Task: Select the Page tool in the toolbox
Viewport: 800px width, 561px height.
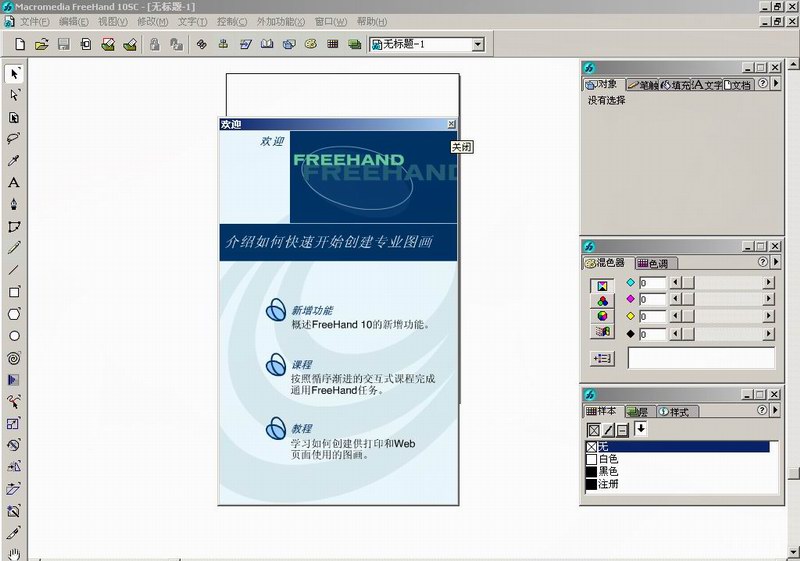Action: coord(14,117)
